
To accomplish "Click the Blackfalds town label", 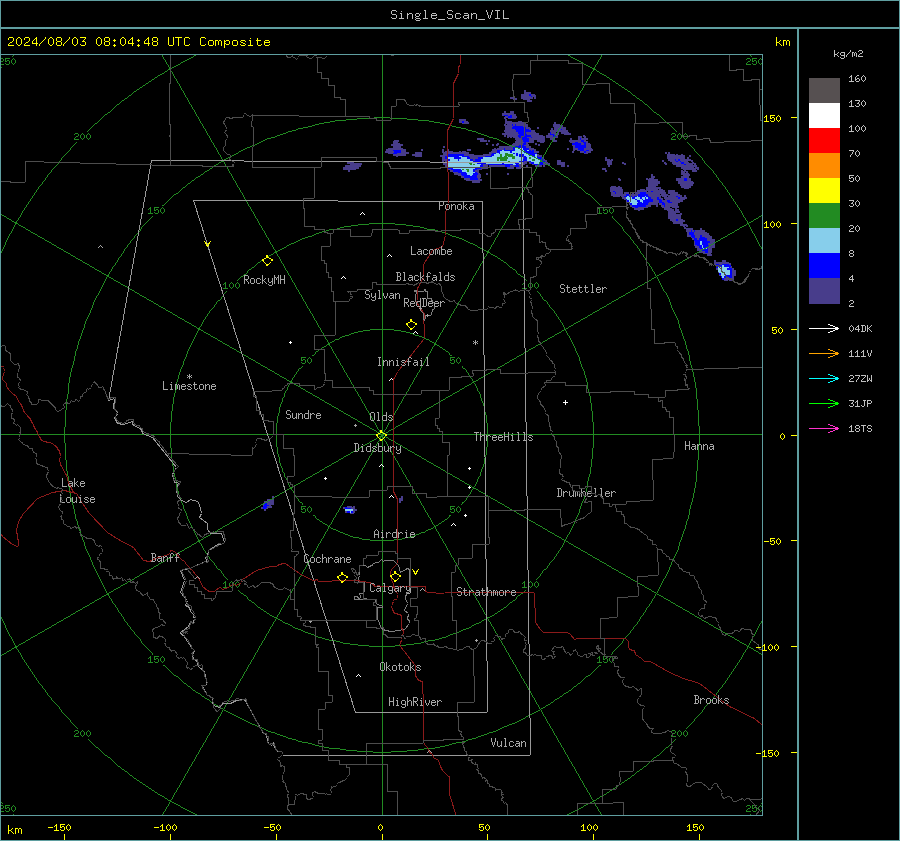I will point(425,277).
